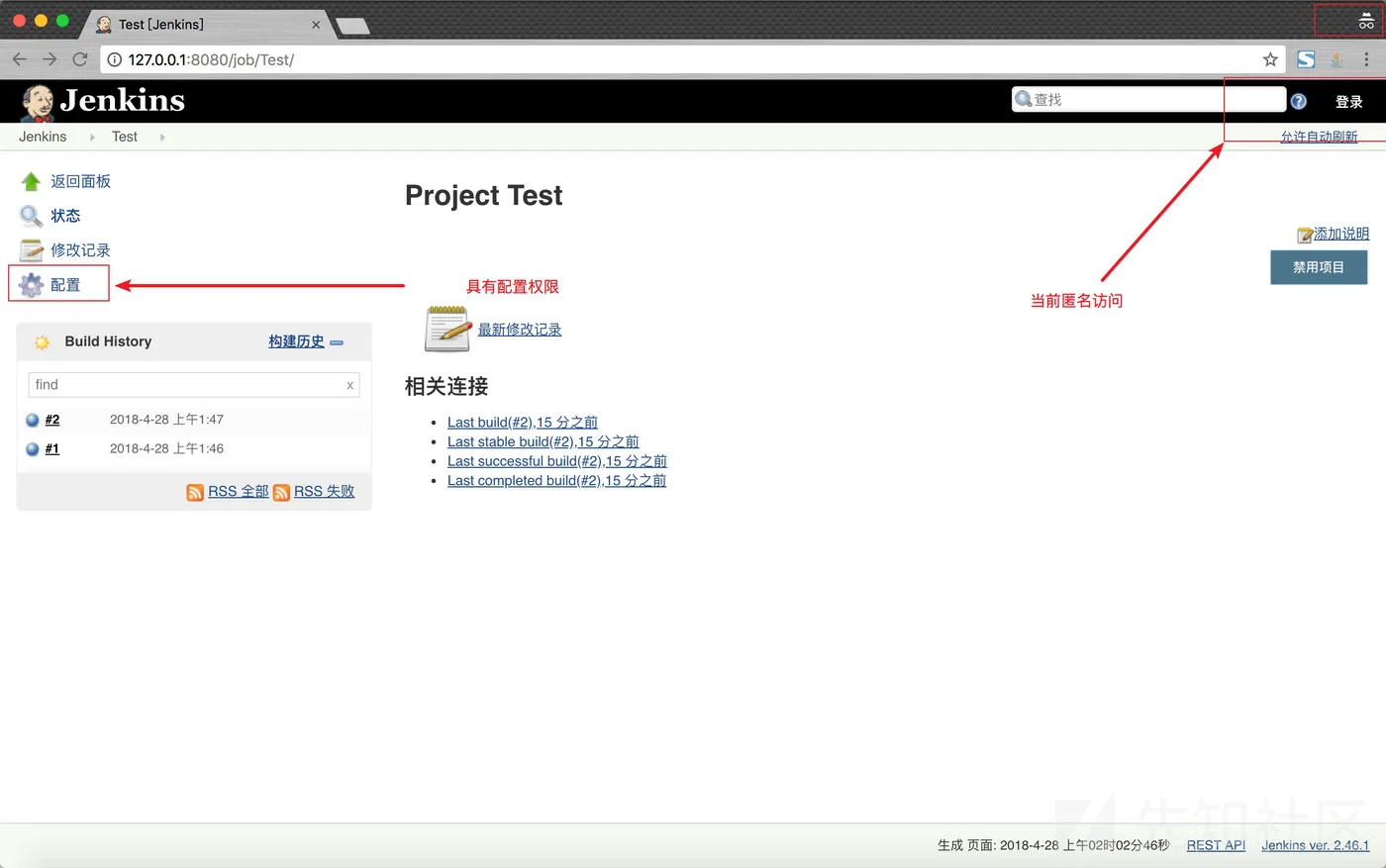Click the 添加说明 link

point(1341,234)
